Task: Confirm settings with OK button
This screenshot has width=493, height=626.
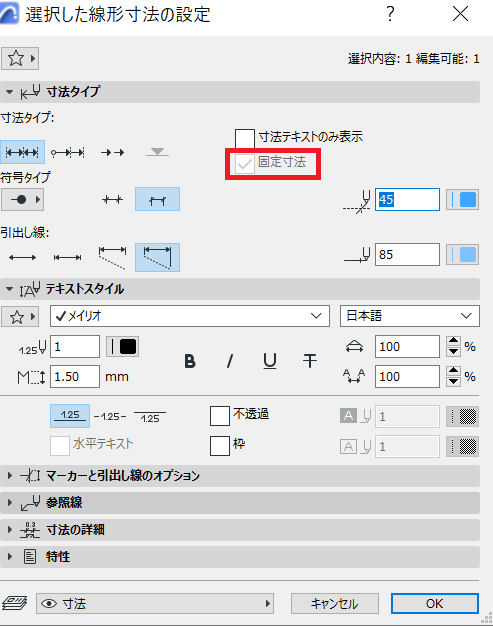Action: pyautogui.click(x=434, y=603)
